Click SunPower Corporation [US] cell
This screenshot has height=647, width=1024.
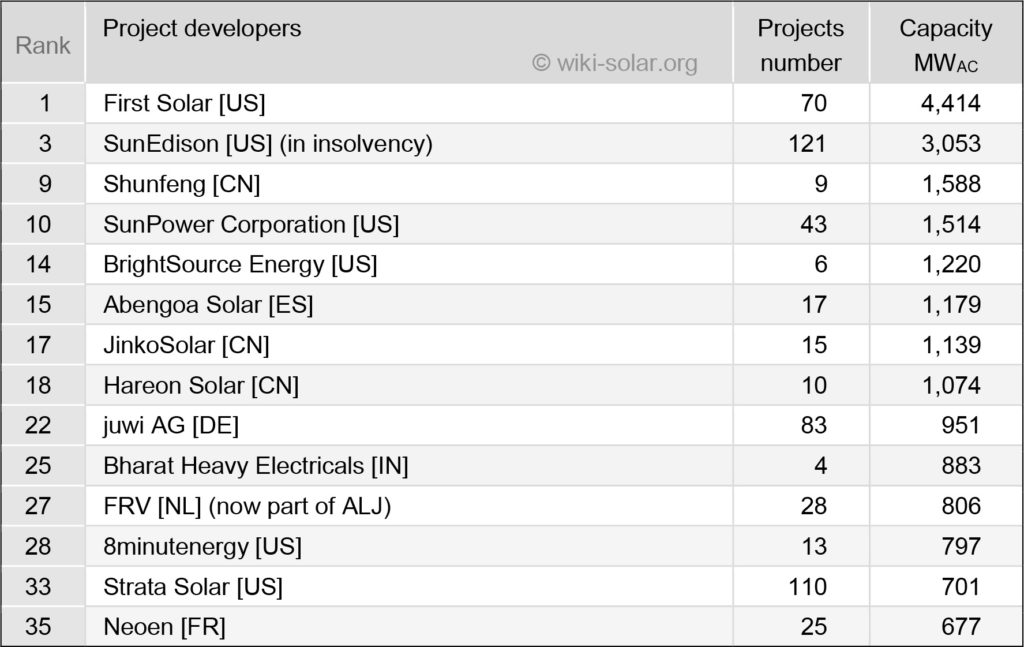251,224
